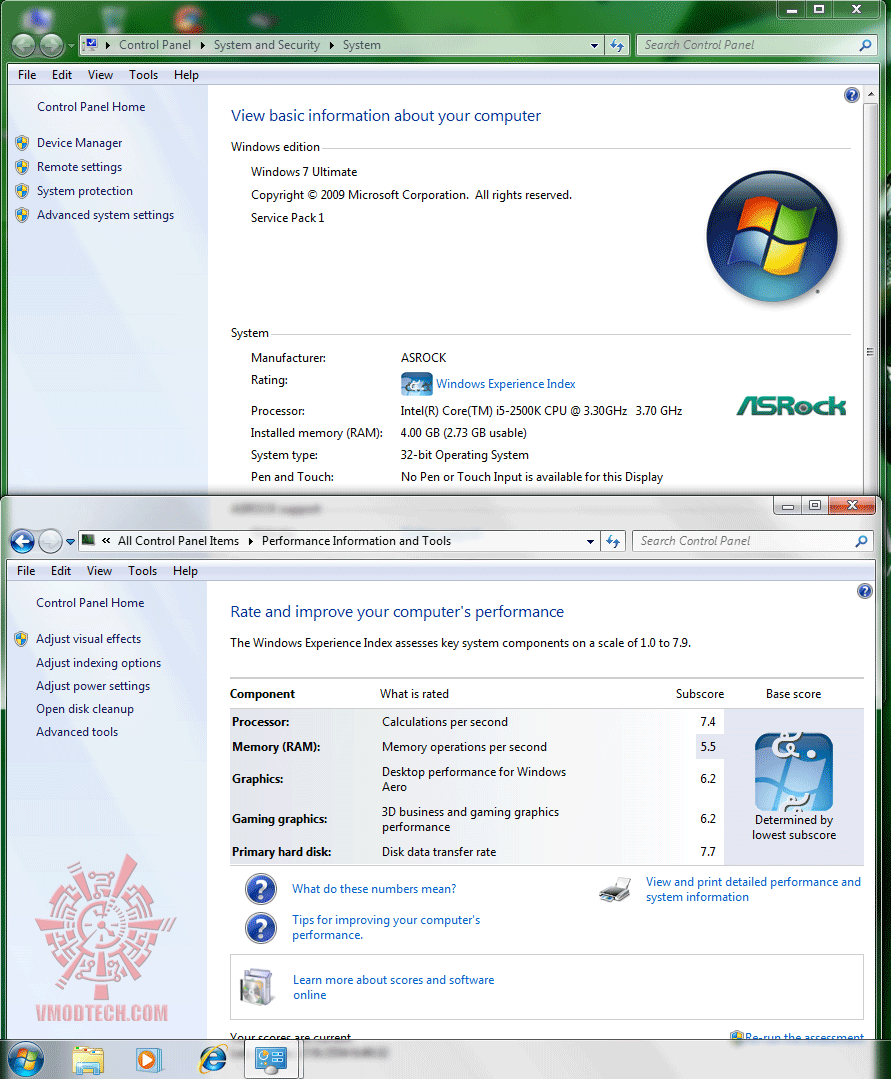Open Device Manager link
891x1079 pixels.
click(80, 143)
